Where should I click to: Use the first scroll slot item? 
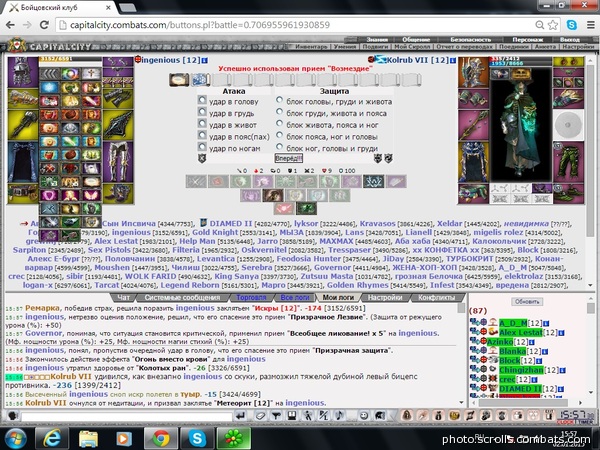(x=179, y=80)
